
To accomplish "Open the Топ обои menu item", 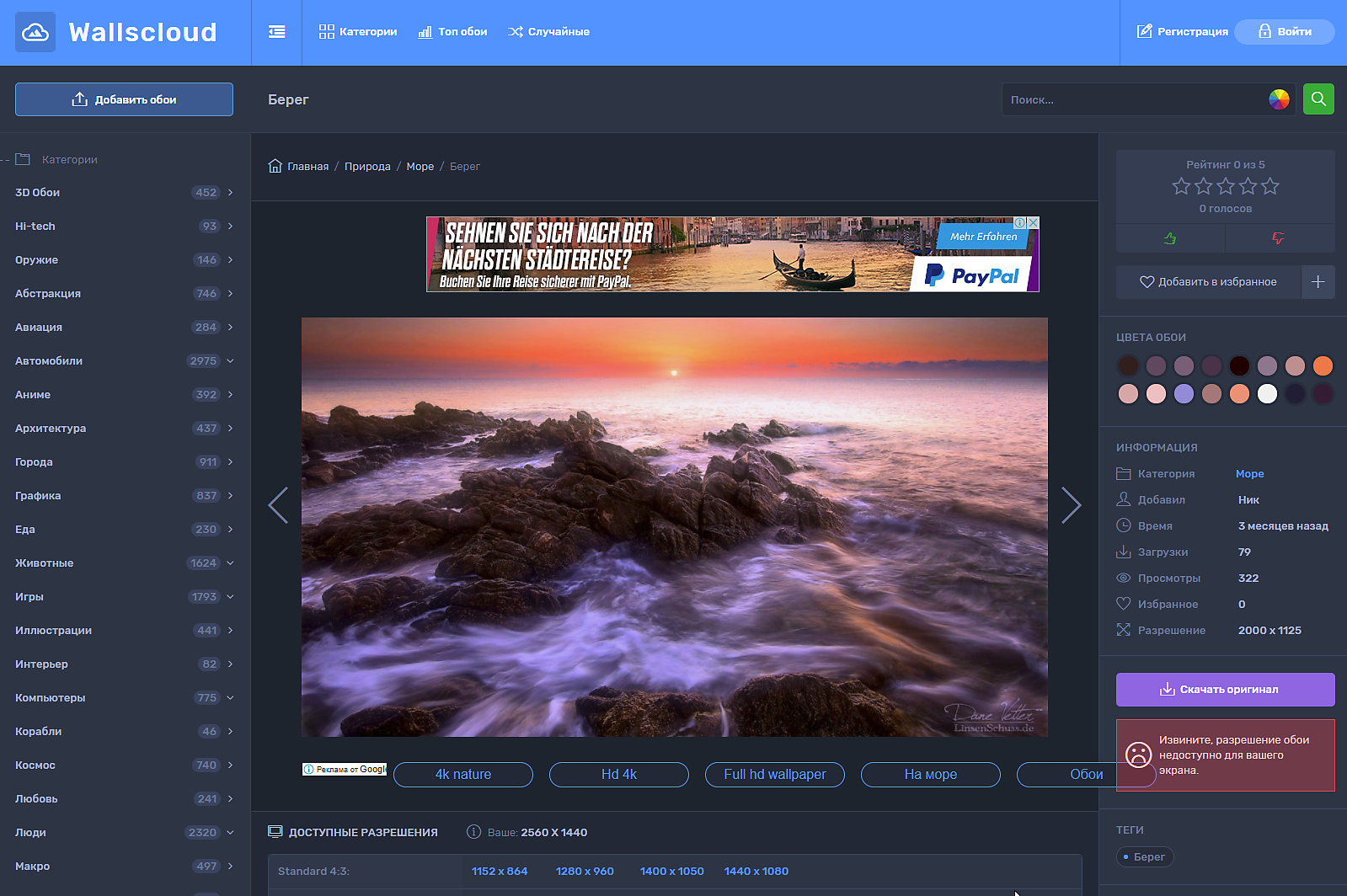I will click(453, 32).
